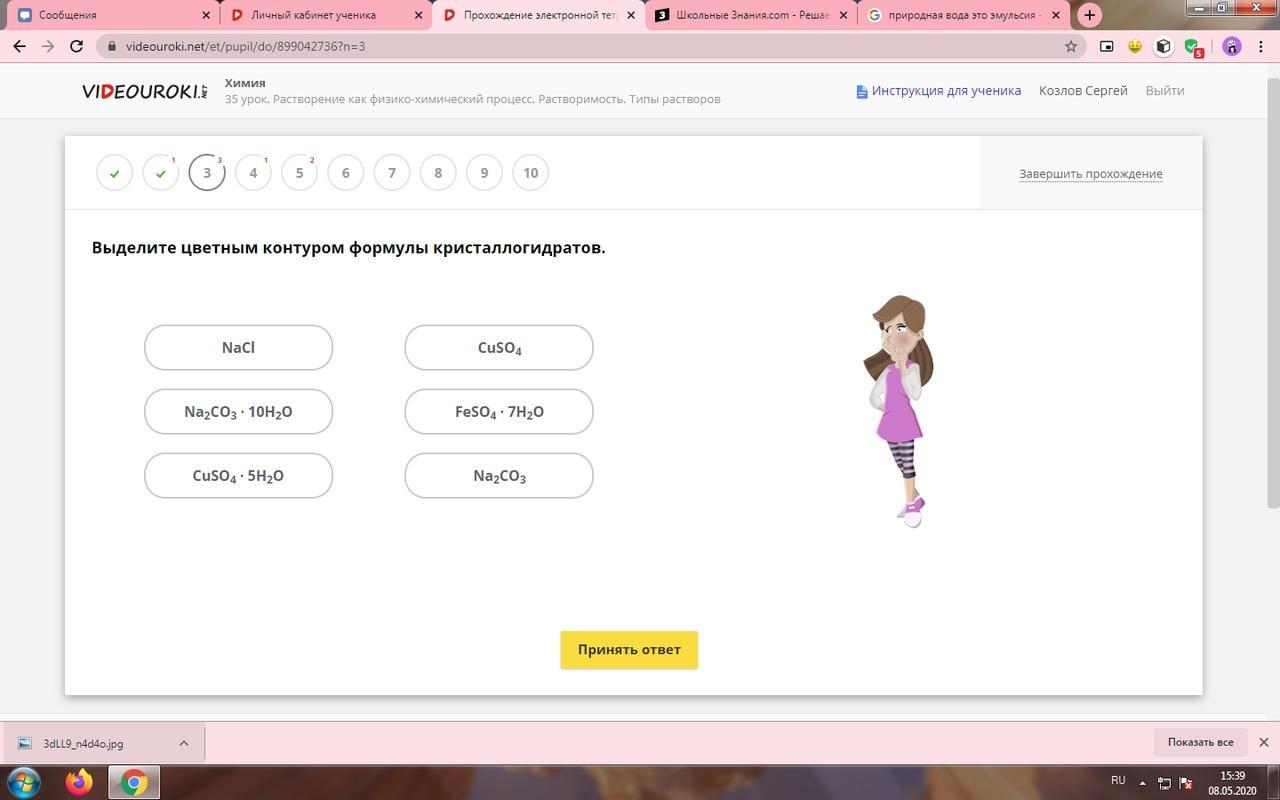Click the Завершить прохождение link
This screenshot has width=1280, height=800.
tap(1090, 174)
